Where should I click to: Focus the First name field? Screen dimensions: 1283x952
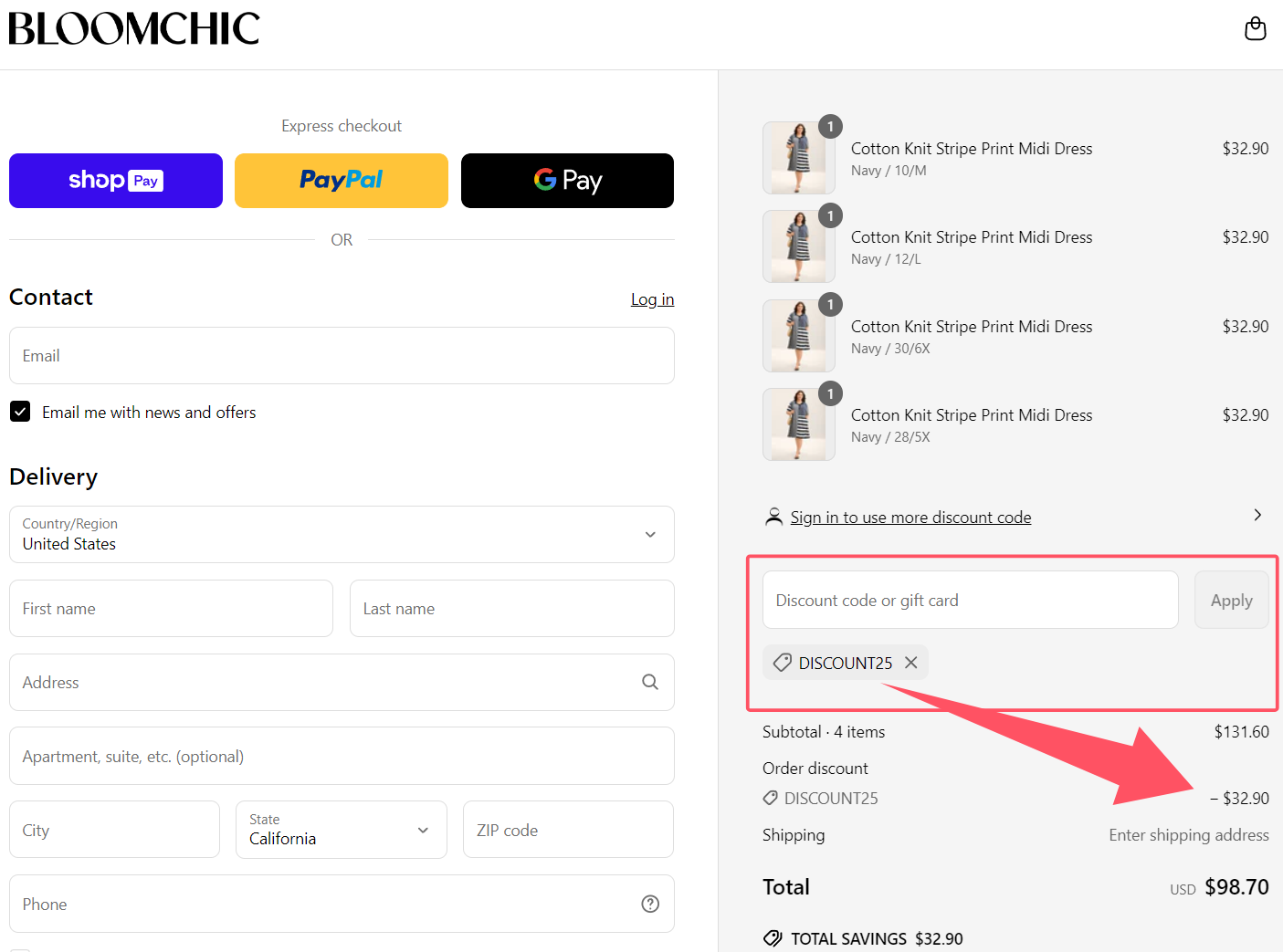[171, 608]
